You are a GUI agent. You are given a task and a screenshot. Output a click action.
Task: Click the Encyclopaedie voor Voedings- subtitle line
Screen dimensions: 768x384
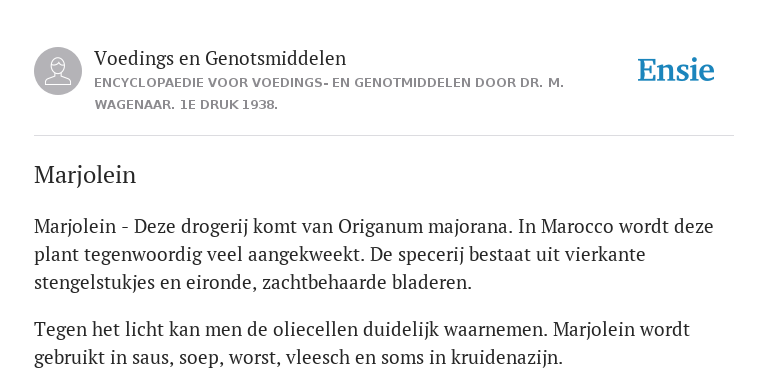(329, 83)
